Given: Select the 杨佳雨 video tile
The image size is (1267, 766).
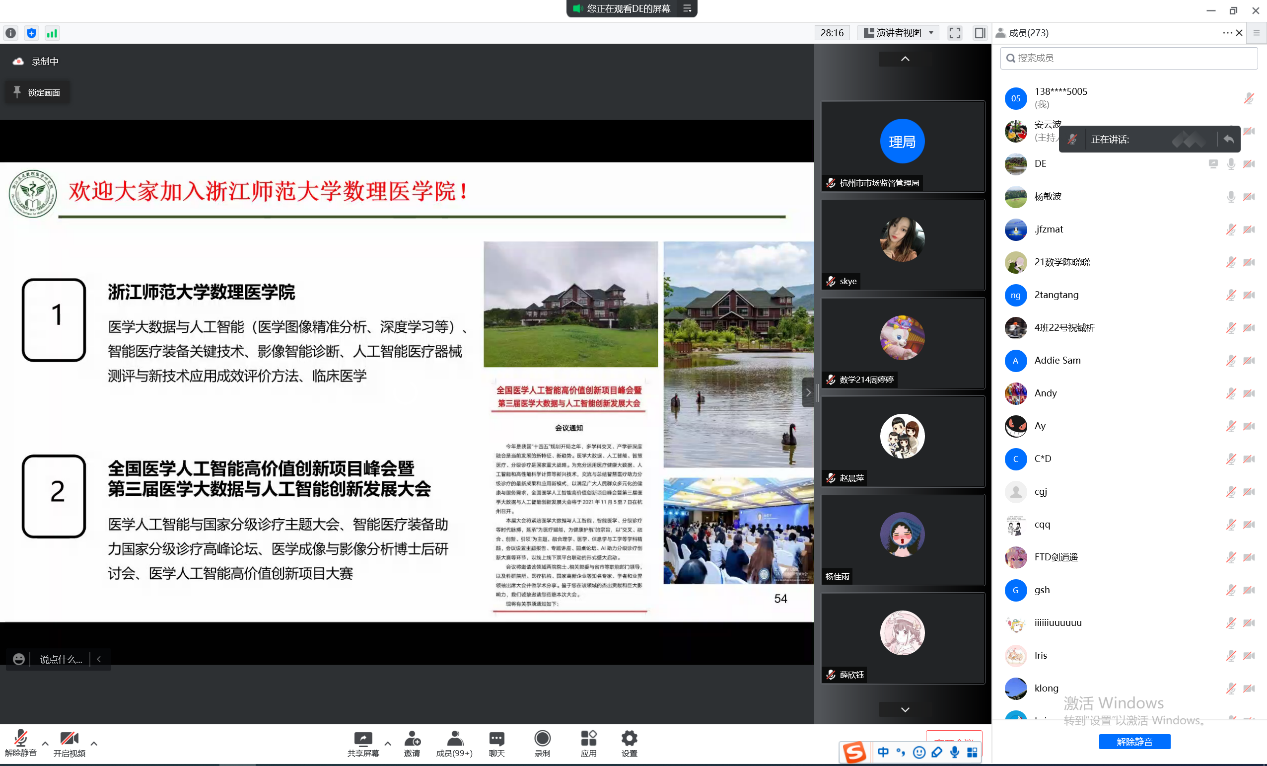Looking at the screenshot, I should [902, 539].
